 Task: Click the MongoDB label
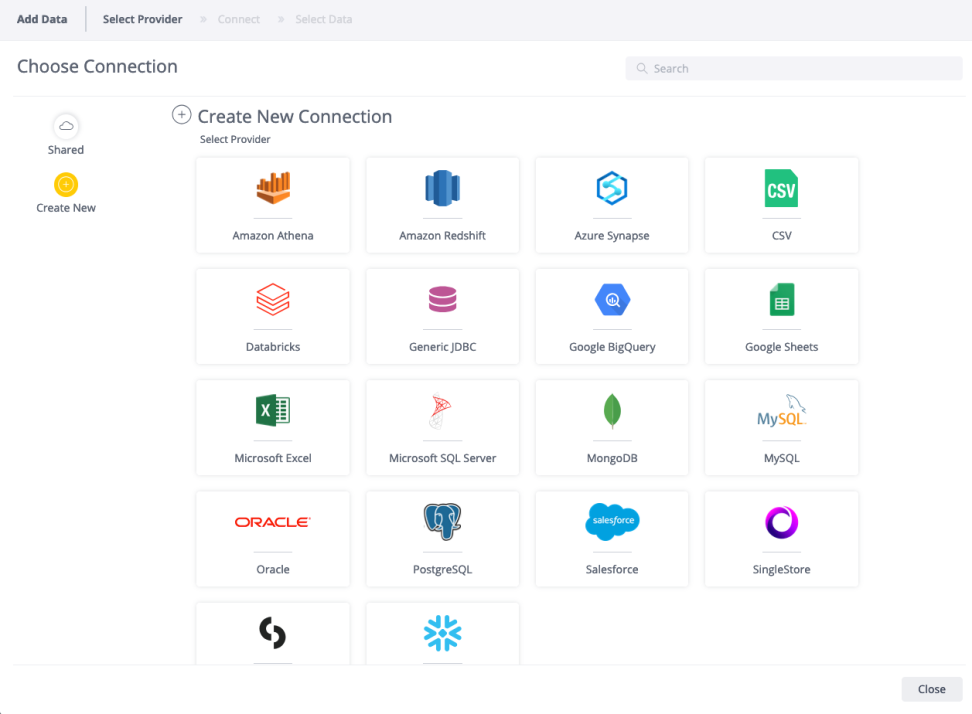[x=612, y=458]
